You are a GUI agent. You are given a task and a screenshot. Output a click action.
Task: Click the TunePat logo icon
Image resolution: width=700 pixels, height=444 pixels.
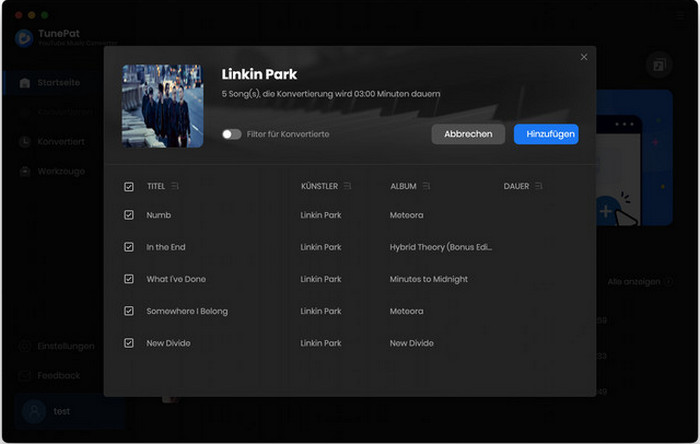coord(24,38)
